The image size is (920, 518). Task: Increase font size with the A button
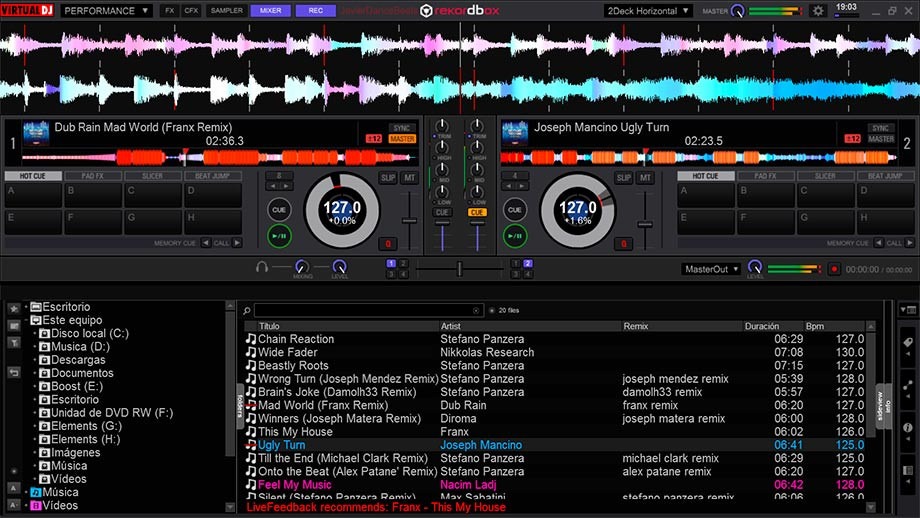click(x=14, y=487)
